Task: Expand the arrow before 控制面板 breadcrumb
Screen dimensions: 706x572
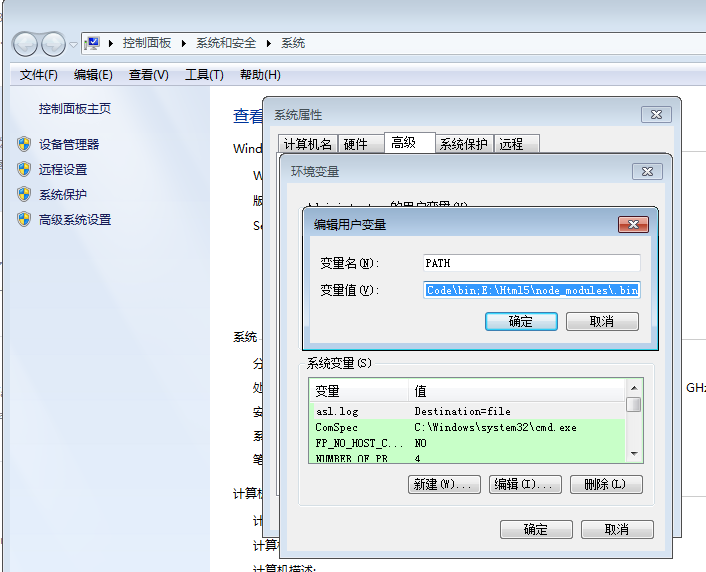Action: [111, 43]
